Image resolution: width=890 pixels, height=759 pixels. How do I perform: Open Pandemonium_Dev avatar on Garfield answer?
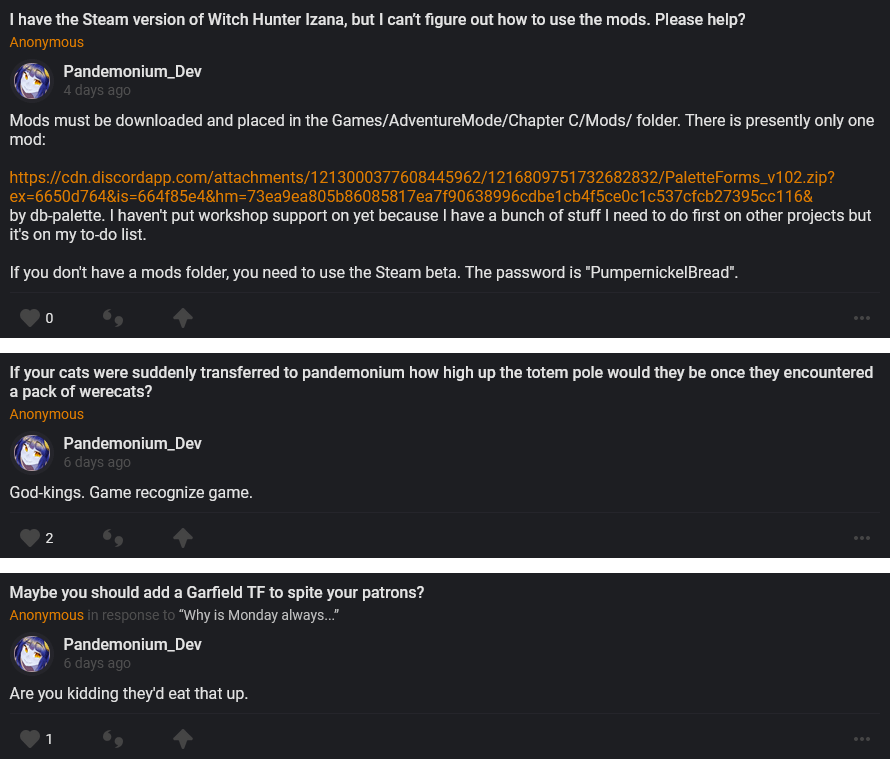(x=32, y=653)
